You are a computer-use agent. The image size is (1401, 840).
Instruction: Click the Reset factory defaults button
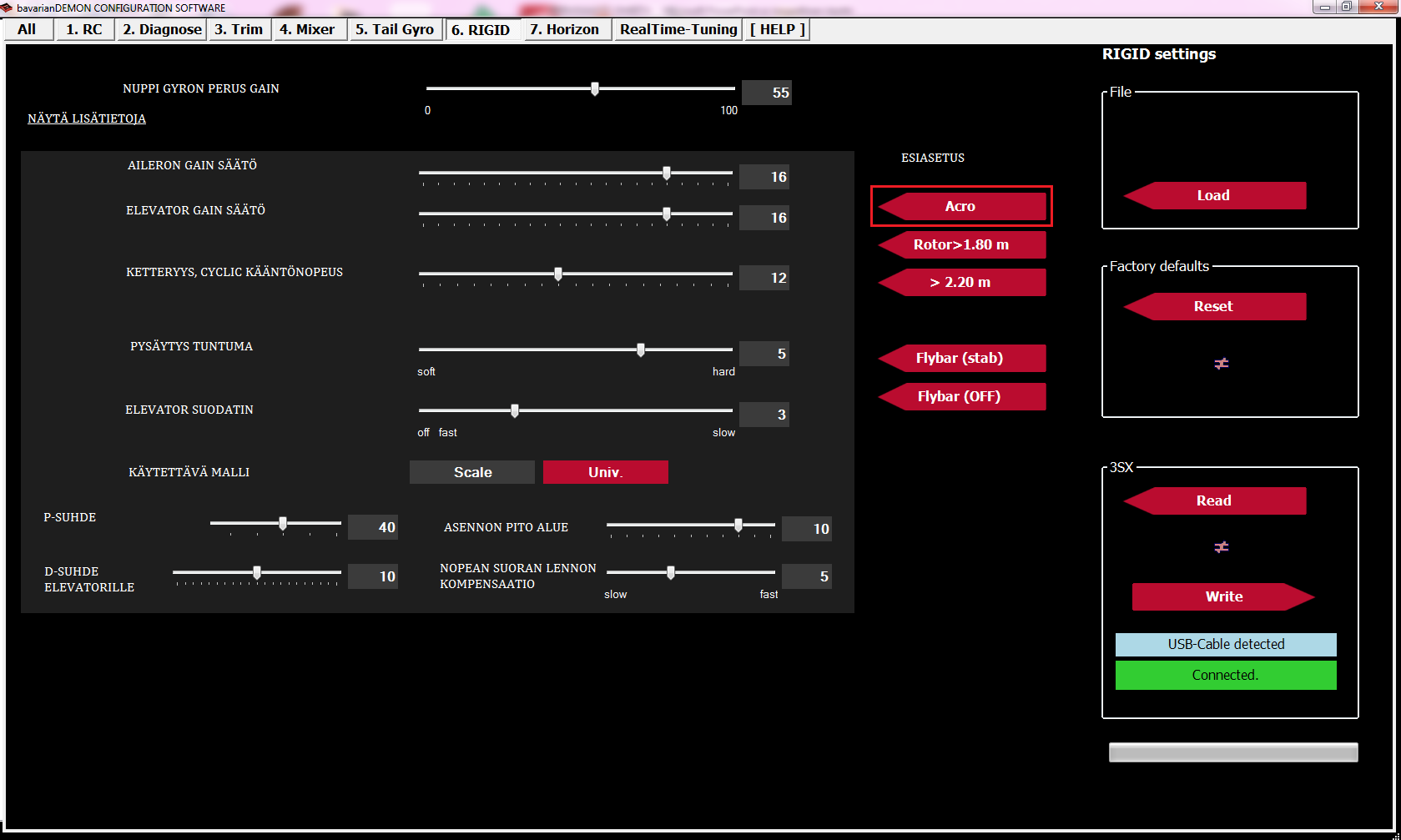click(1215, 306)
